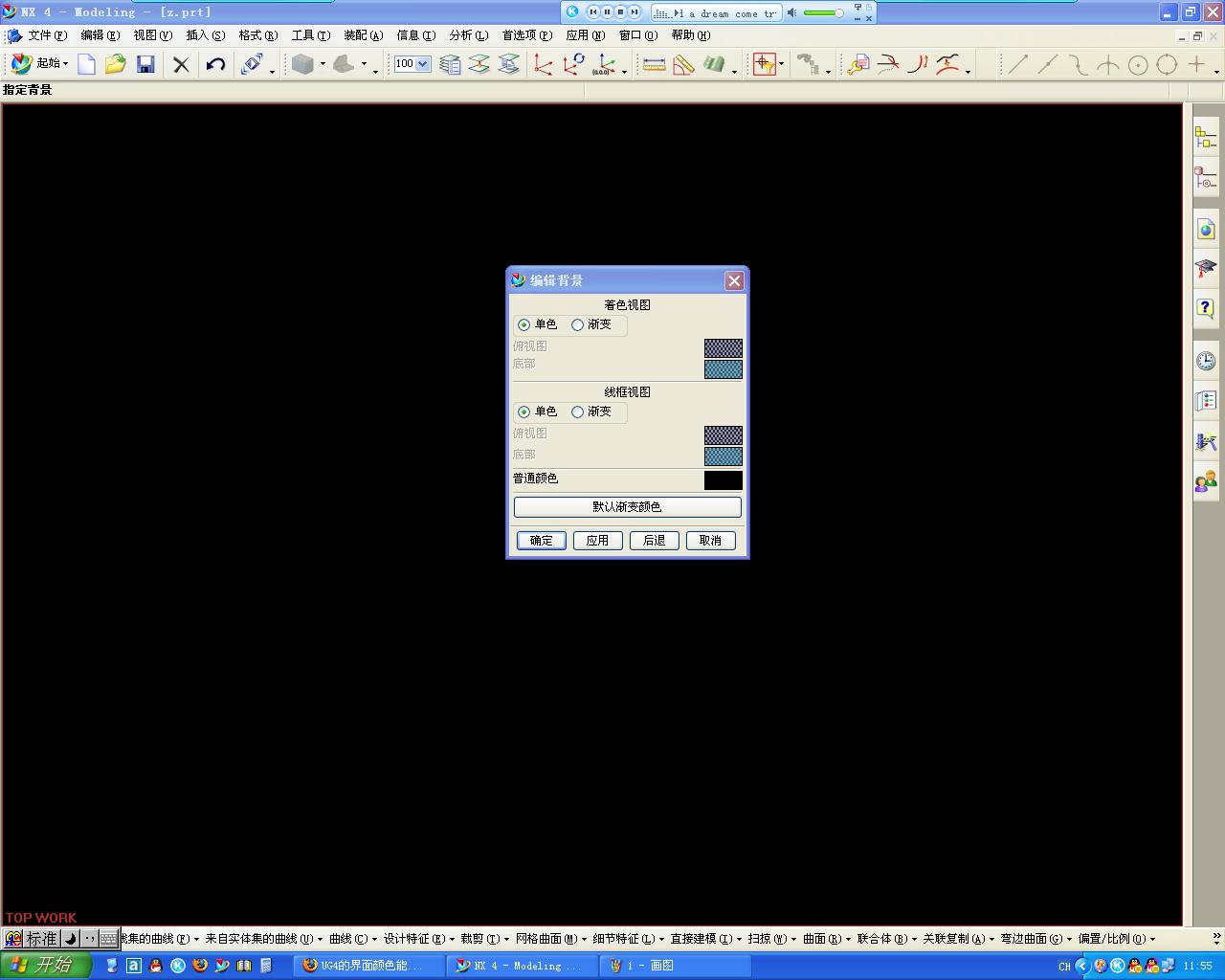
Task: Open the 起始 application dropdown
Action: tap(40, 64)
